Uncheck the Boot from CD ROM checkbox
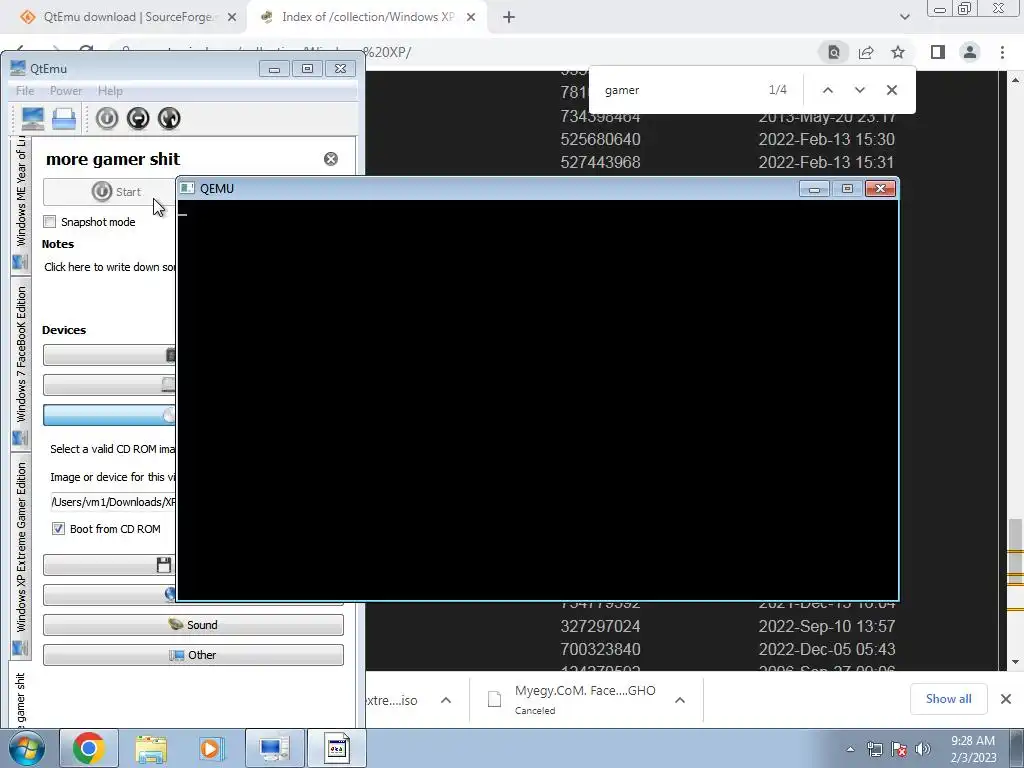Viewport: 1024px width, 768px height. coord(58,529)
